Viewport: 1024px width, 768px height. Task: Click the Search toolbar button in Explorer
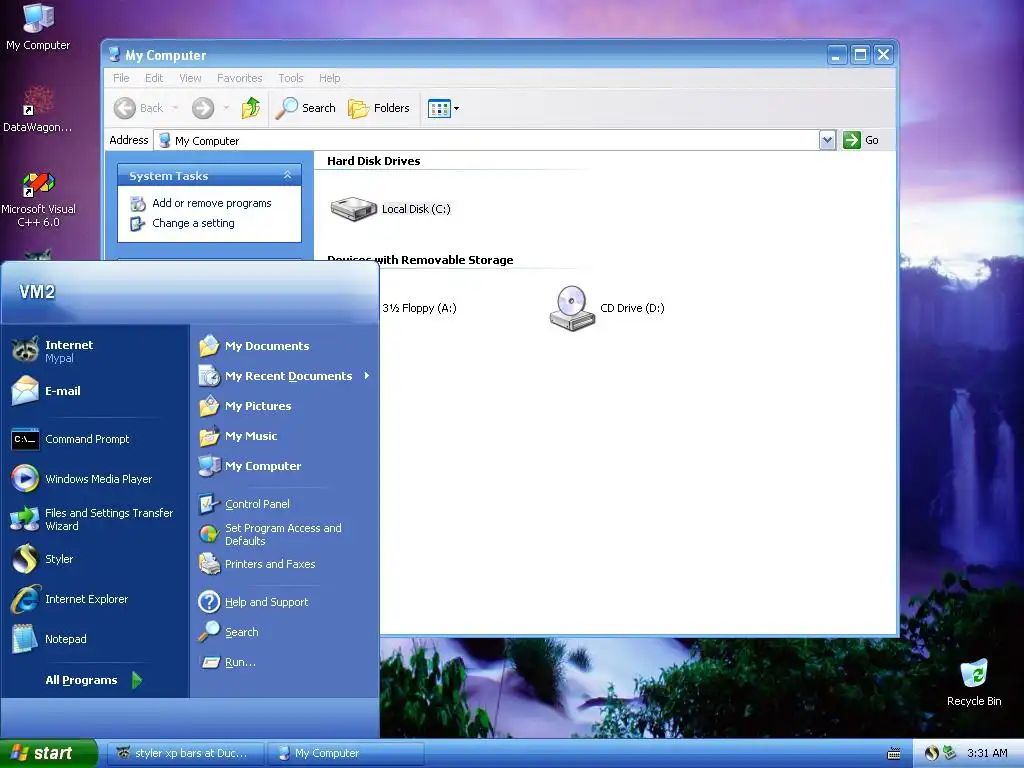tap(305, 108)
